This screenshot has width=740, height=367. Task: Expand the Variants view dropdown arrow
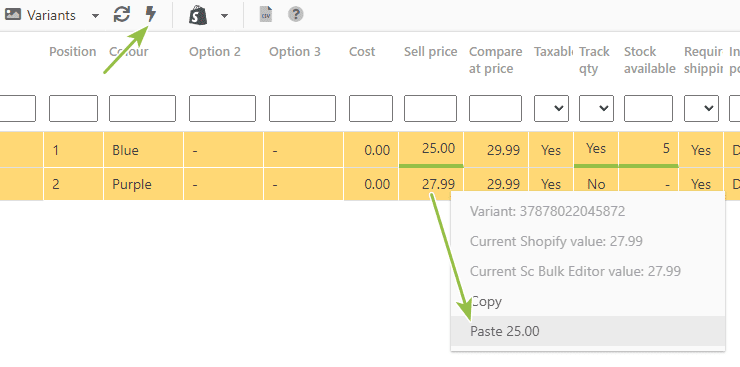95,16
